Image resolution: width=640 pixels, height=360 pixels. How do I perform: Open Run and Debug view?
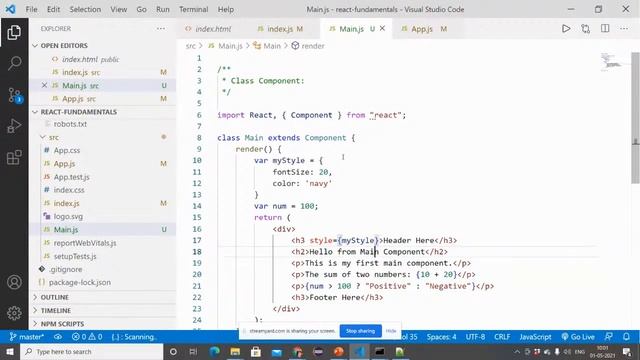(x=14, y=126)
